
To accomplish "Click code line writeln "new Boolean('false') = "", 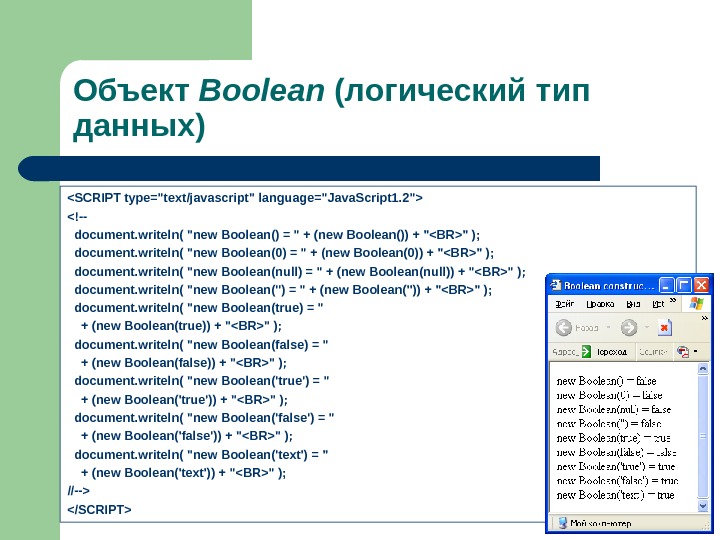I will pos(204,418).
